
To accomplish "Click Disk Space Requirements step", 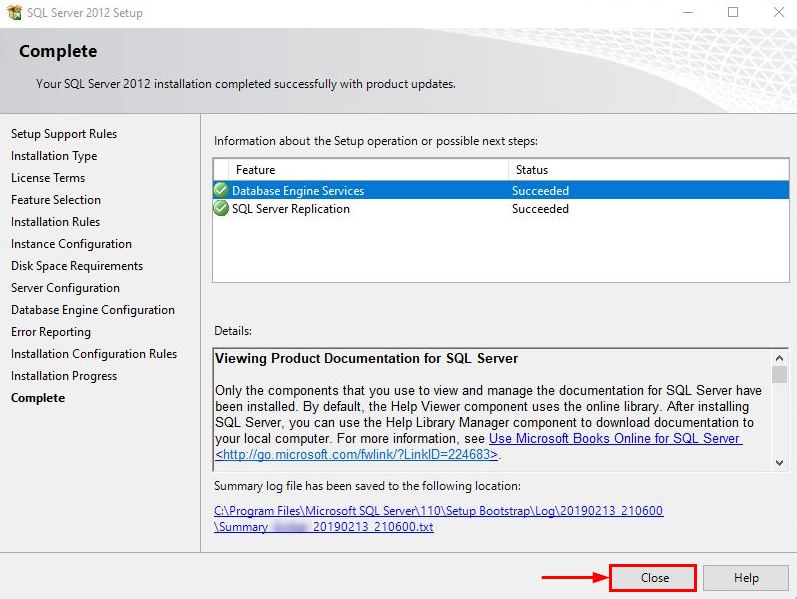I will pyautogui.click(x=77, y=265).
